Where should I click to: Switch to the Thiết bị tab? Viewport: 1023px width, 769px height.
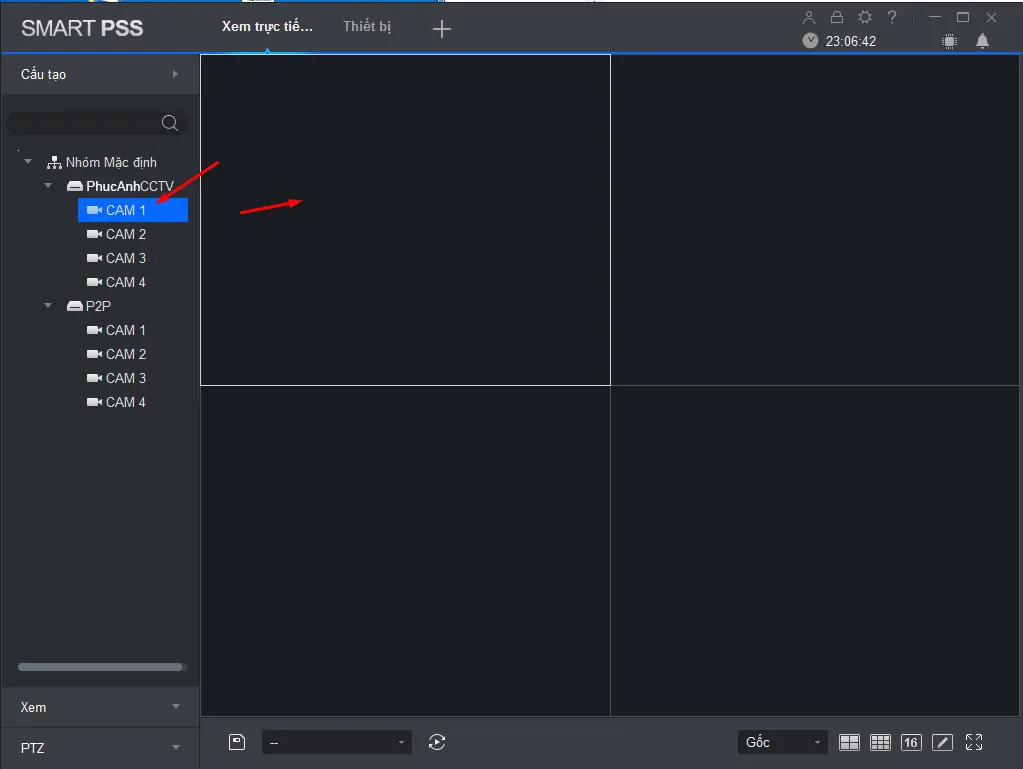(367, 27)
